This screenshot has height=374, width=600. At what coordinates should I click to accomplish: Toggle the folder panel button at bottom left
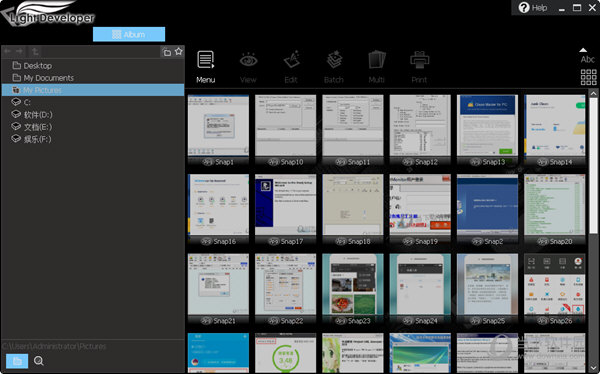pos(17,361)
